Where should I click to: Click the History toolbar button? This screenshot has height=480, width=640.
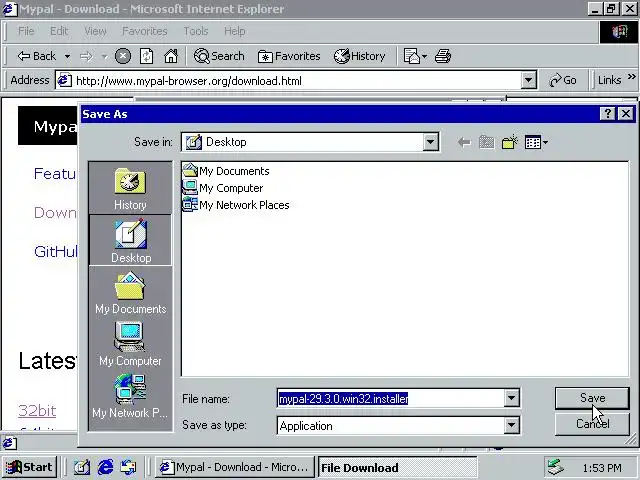360,56
